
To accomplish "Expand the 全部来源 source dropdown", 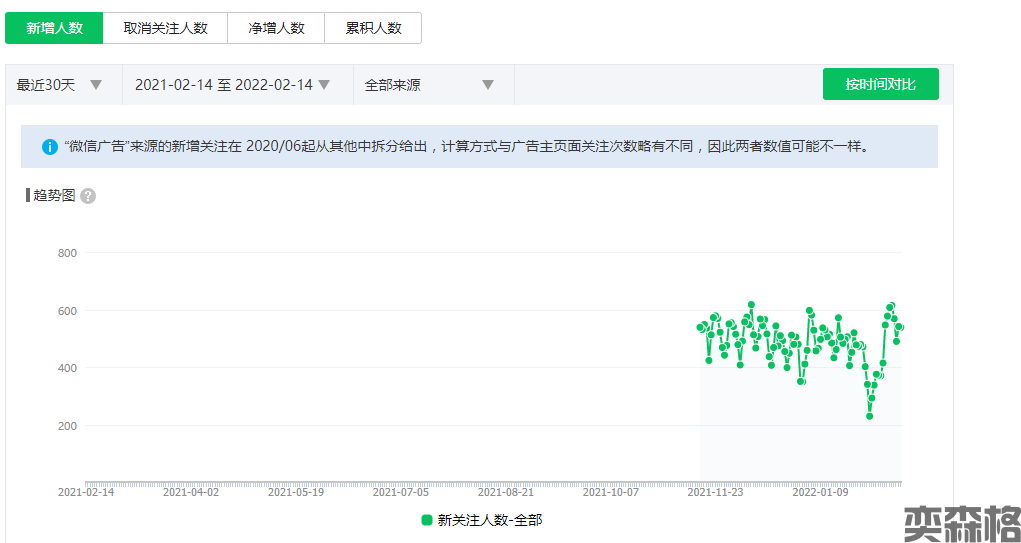I will (432, 85).
